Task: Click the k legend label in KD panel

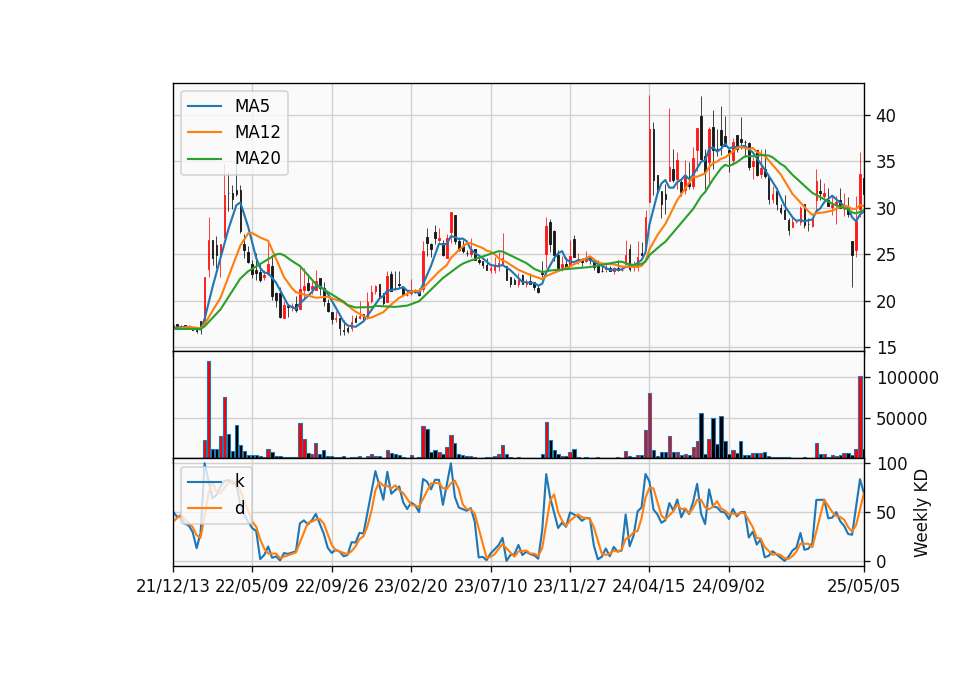Action: click(239, 481)
